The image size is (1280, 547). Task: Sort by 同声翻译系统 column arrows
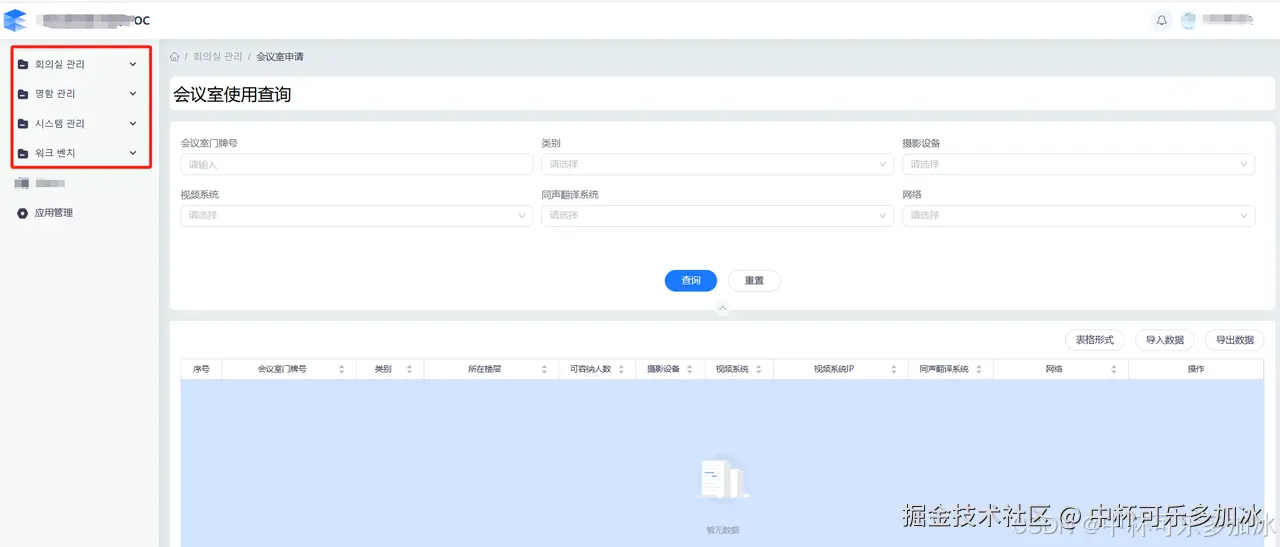tap(979, 369)
